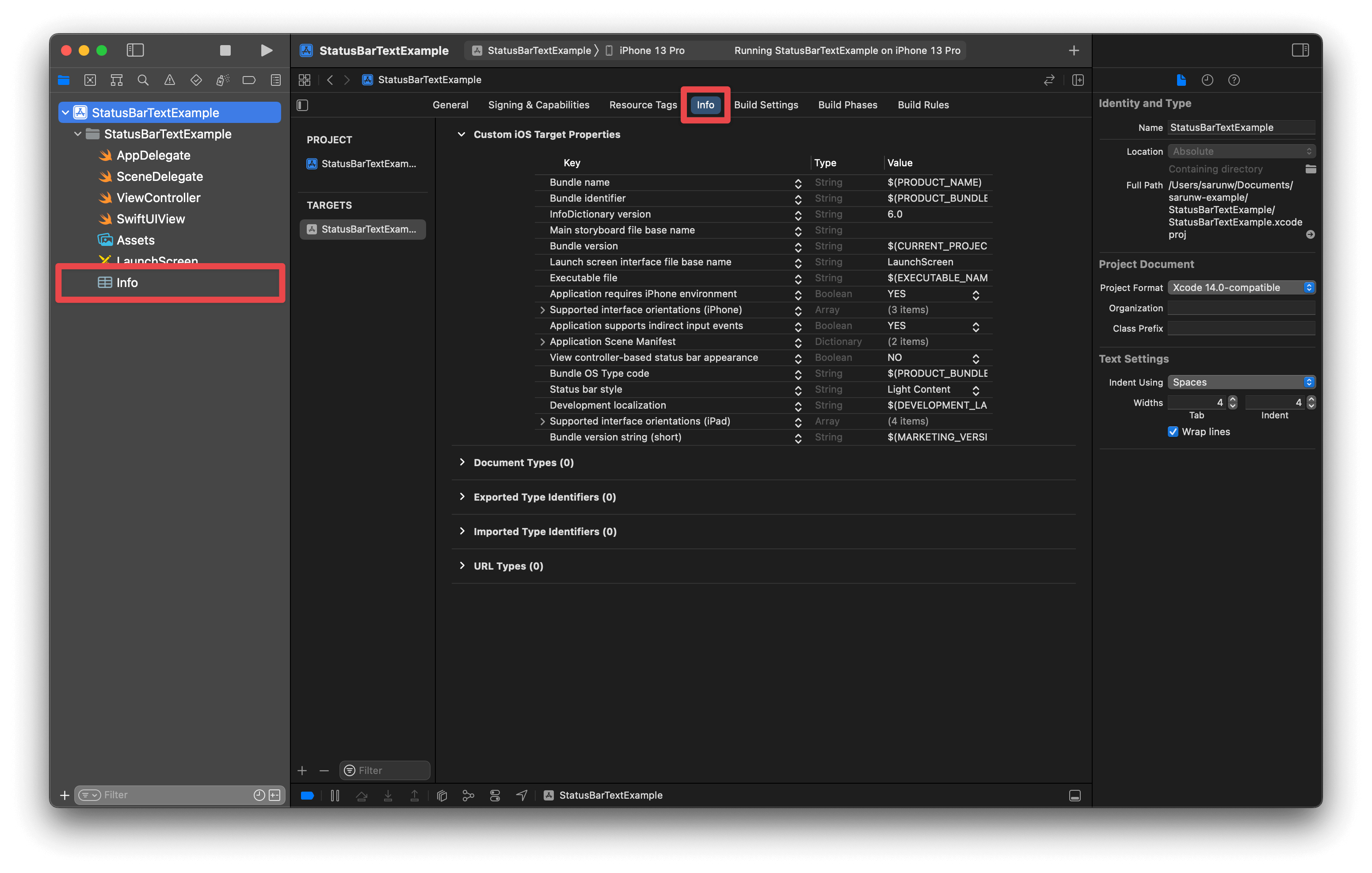Switch to the Build Settings tab
The image size is (1372, 873).
point(766,105)
